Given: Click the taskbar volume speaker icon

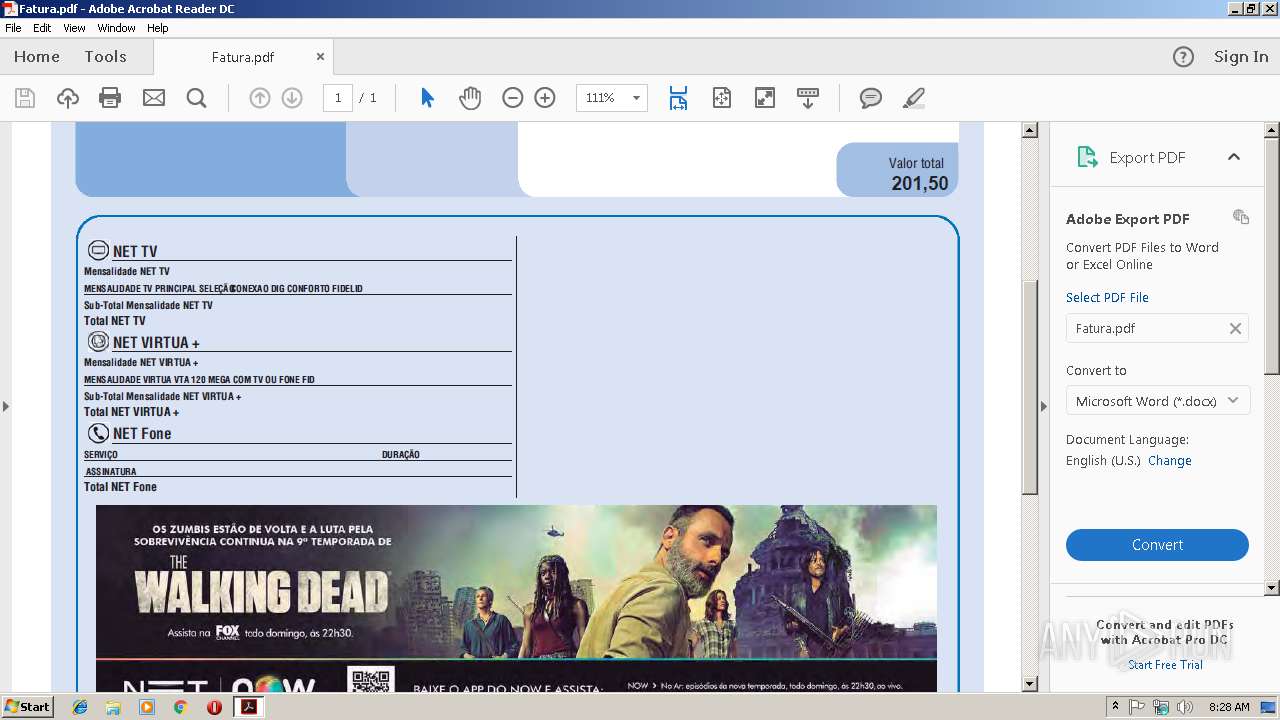Looking at the screenshot, I should point(1185,707).
